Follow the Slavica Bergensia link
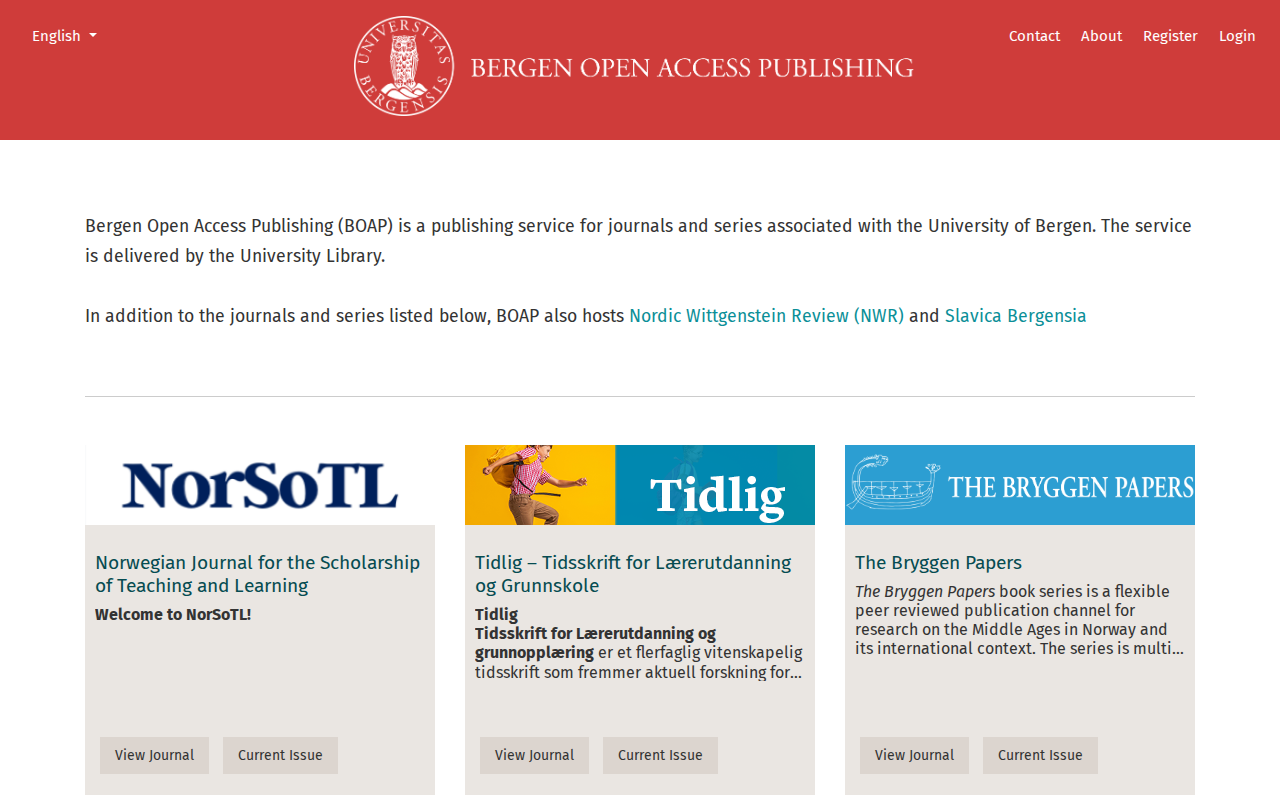Image resolution: width=1280 pixels, height=800 pixels. (x=1015, y=316)
